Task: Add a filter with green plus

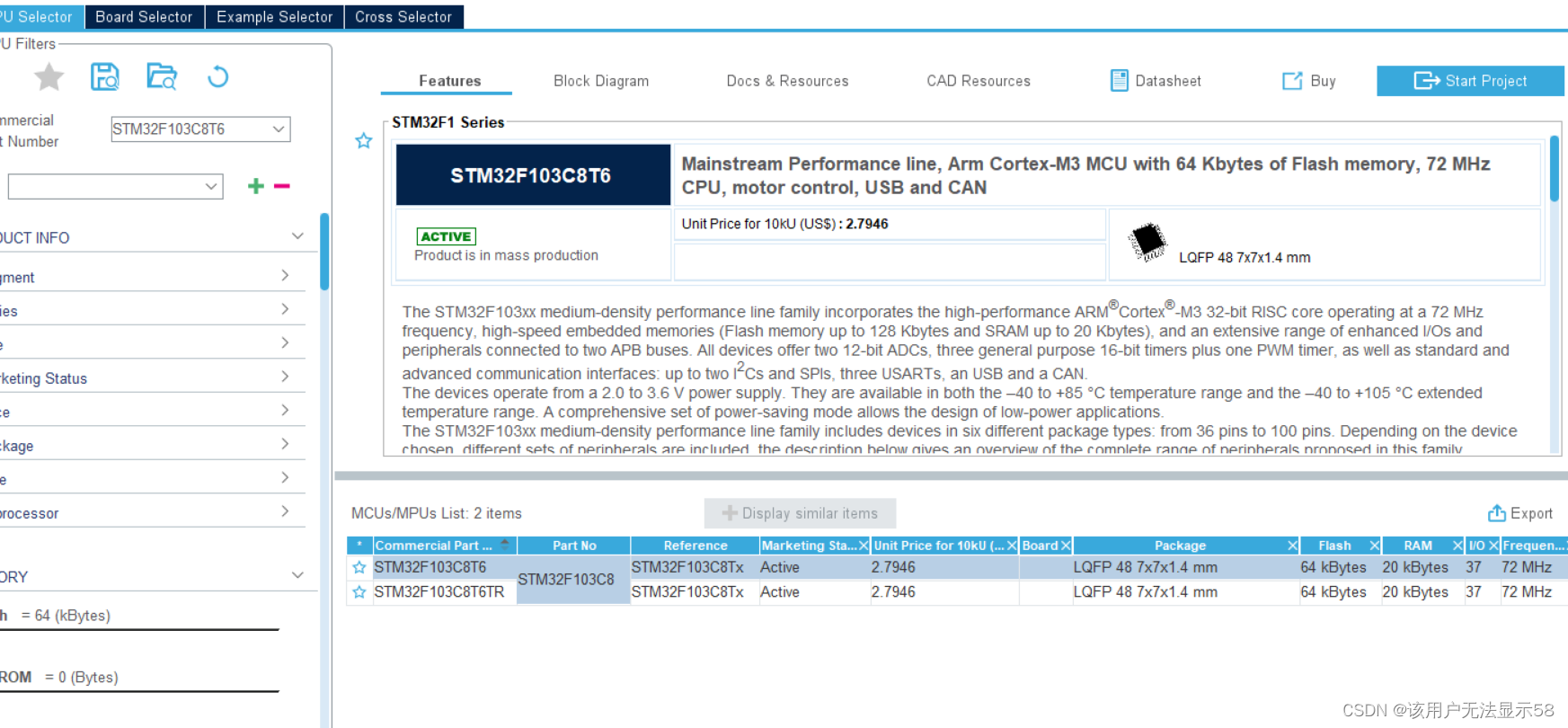Action: point(256,186)
